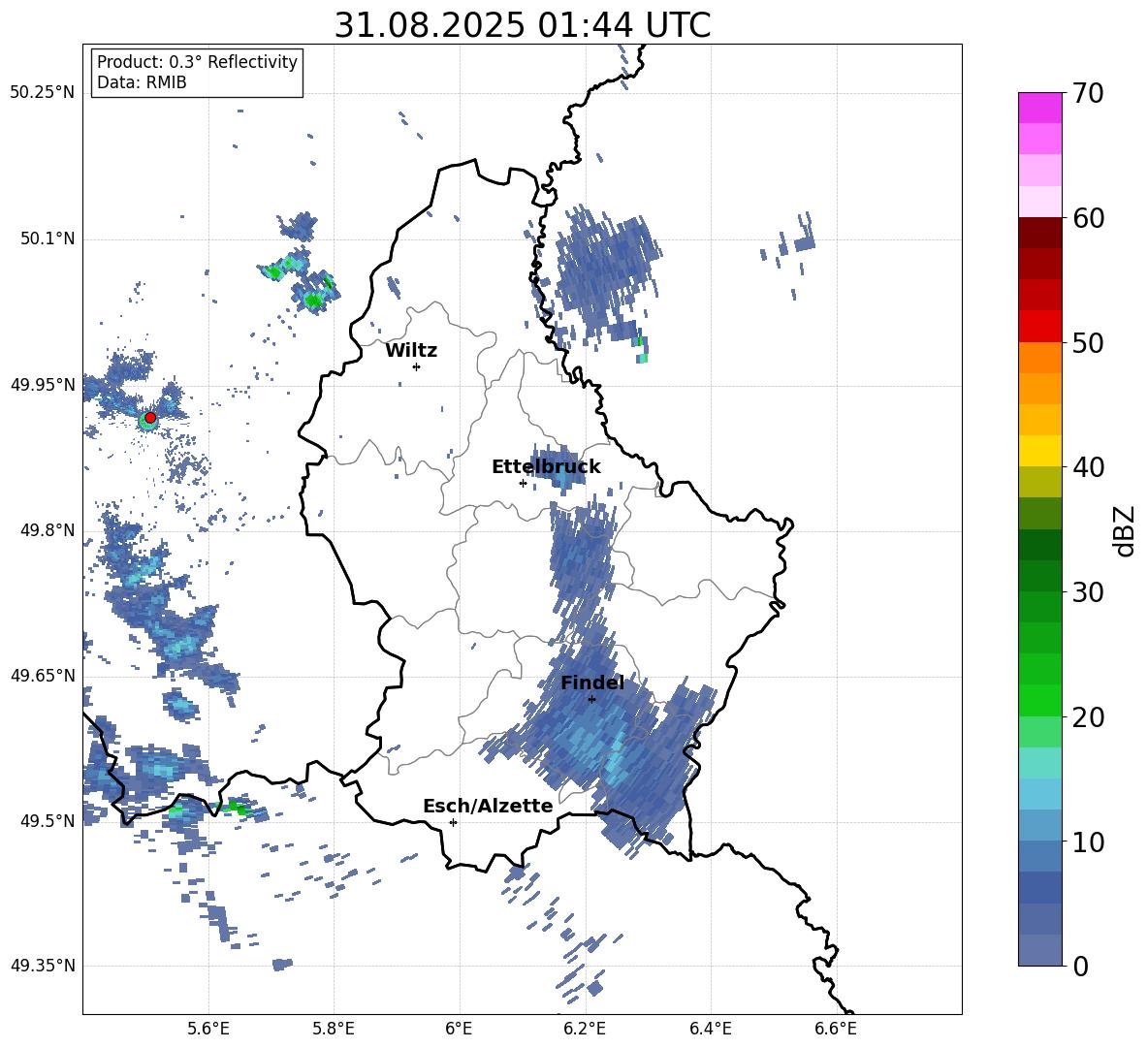
Task: Click the 6.6°E longitude label
Action: click(836, 1029)
